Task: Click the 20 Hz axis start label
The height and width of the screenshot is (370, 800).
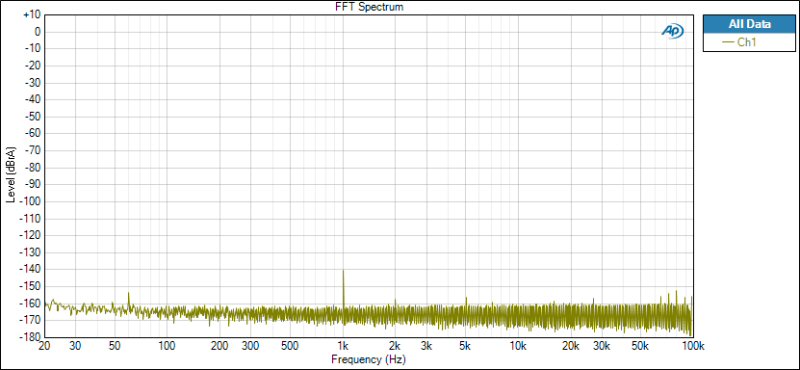Action: [44, 346]
